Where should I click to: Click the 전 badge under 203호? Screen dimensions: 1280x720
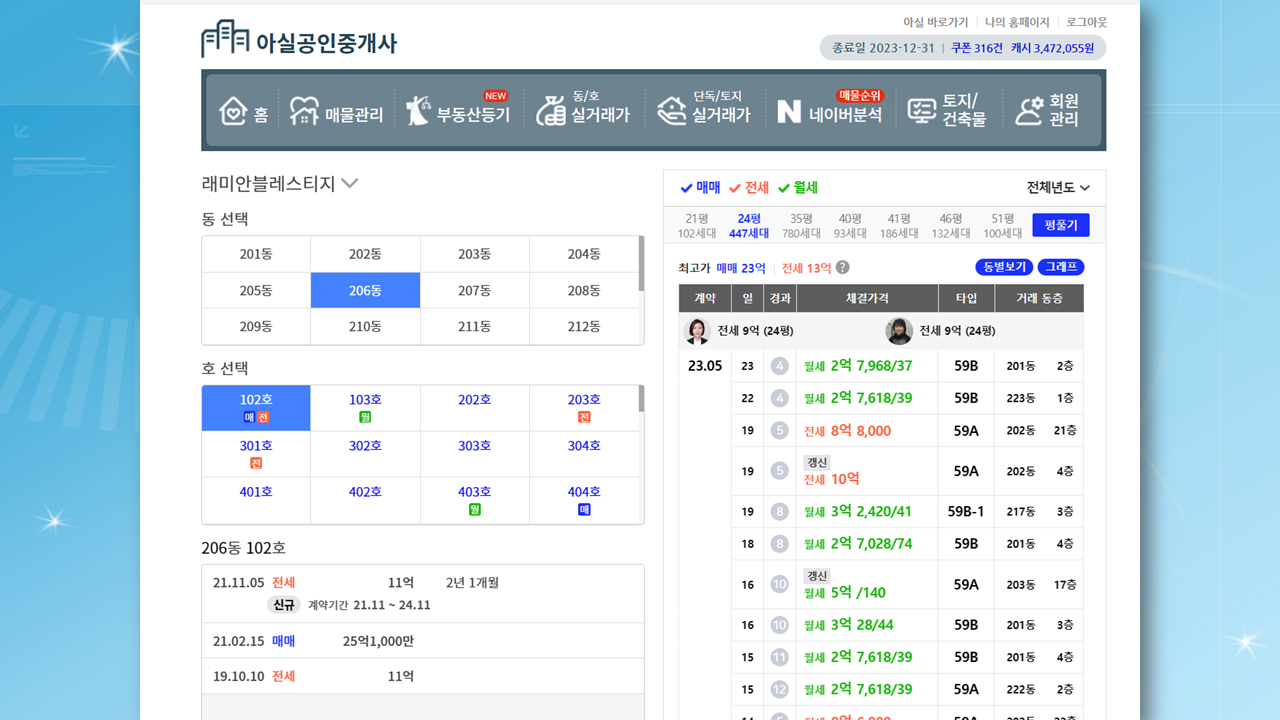[584, 417]
